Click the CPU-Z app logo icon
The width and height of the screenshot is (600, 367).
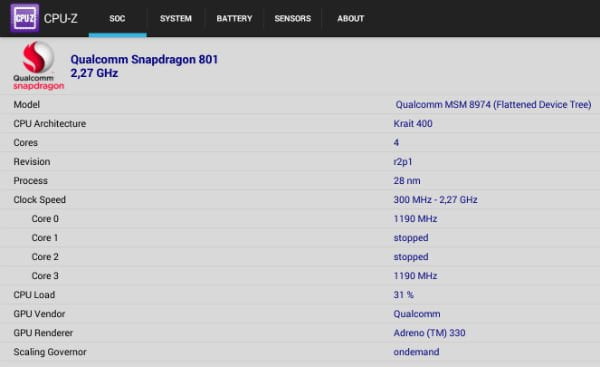tap(24, 18)
